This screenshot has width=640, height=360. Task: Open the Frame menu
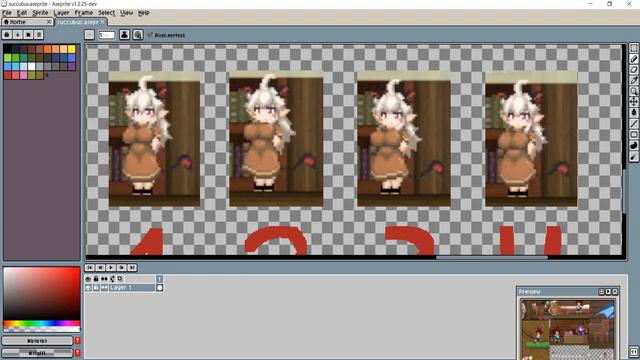point(84,13)
